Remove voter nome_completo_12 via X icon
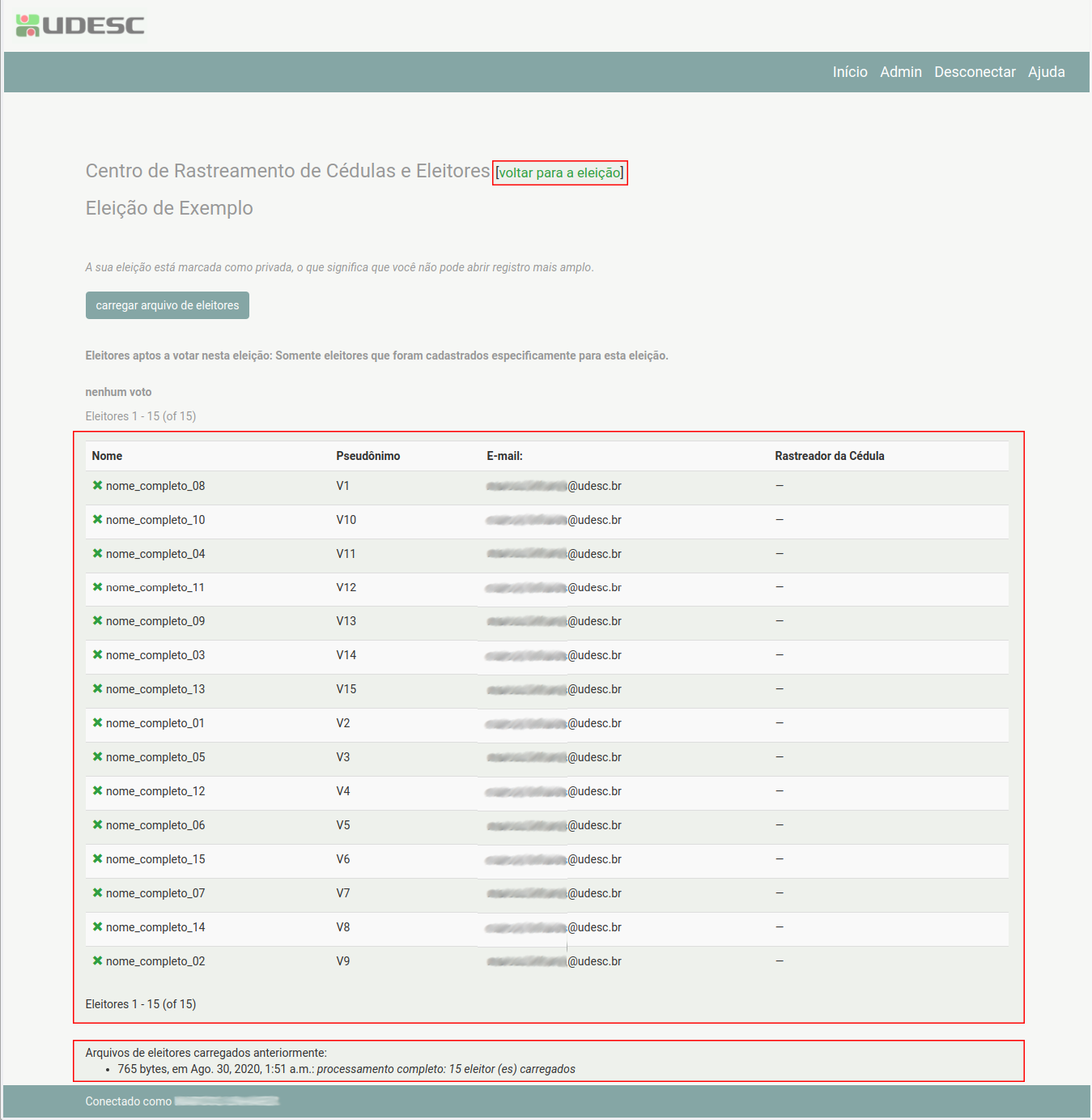 click(97, 791)
